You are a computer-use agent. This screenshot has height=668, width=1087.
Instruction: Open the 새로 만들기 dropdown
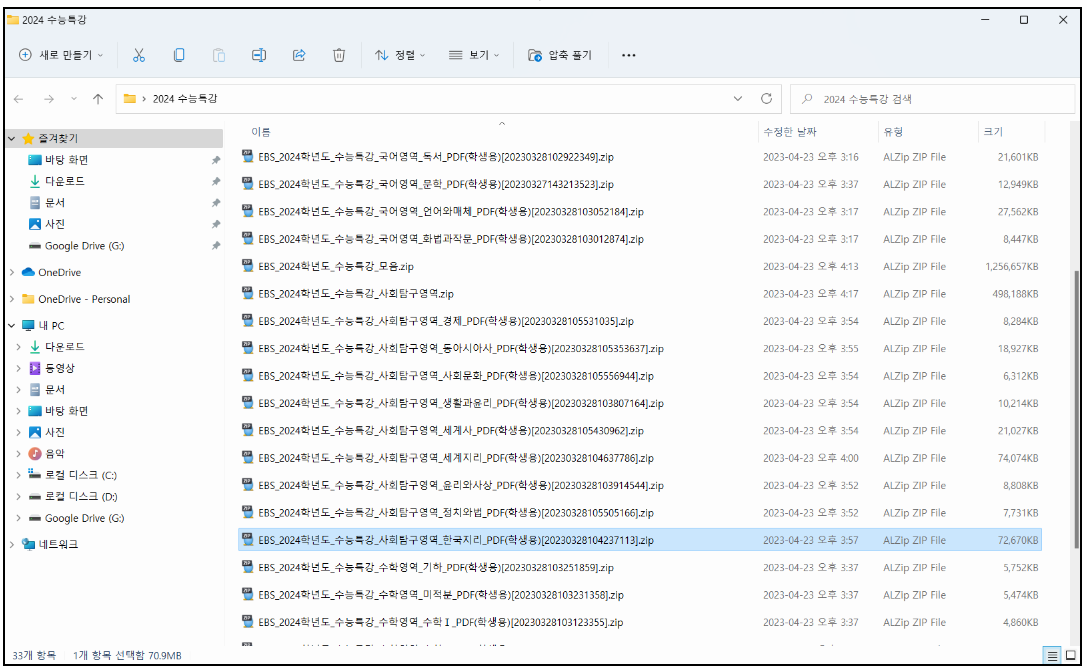[x=61, y=55]
